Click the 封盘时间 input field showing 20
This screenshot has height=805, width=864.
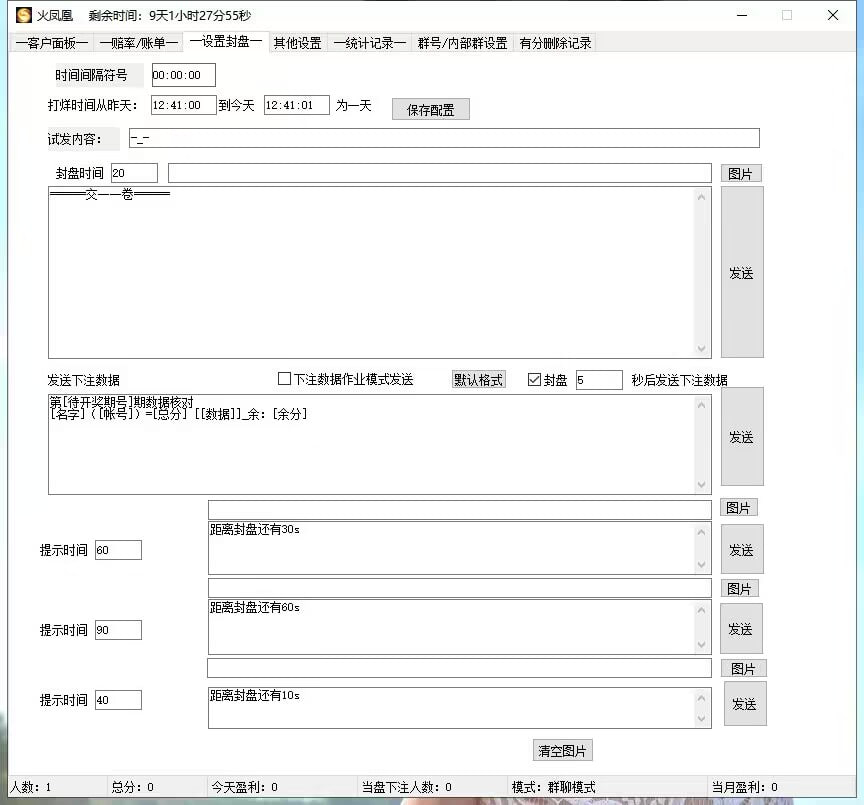(x=134, y=174)
